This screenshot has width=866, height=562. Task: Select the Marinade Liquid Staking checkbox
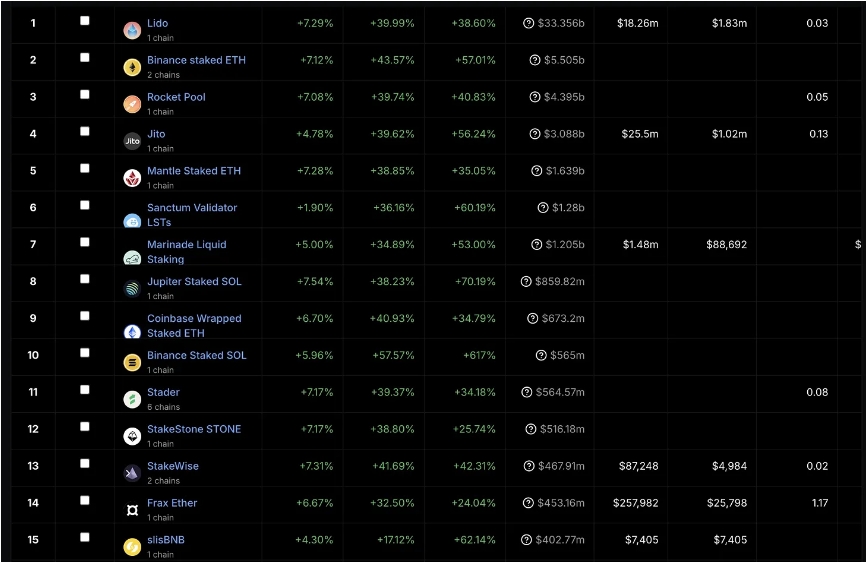(x=85, y=242)
